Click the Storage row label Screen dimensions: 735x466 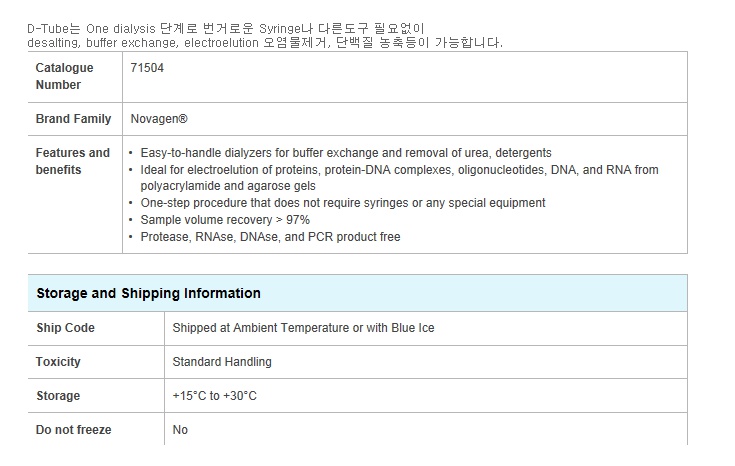pos(58,396)
